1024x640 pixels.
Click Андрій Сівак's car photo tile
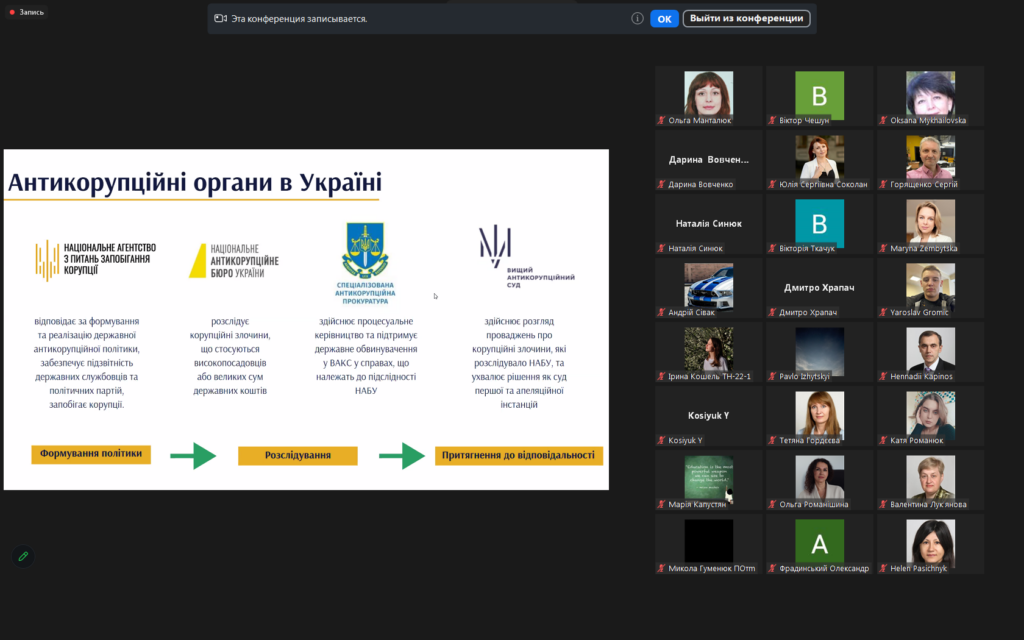click(x=708, y=288)
